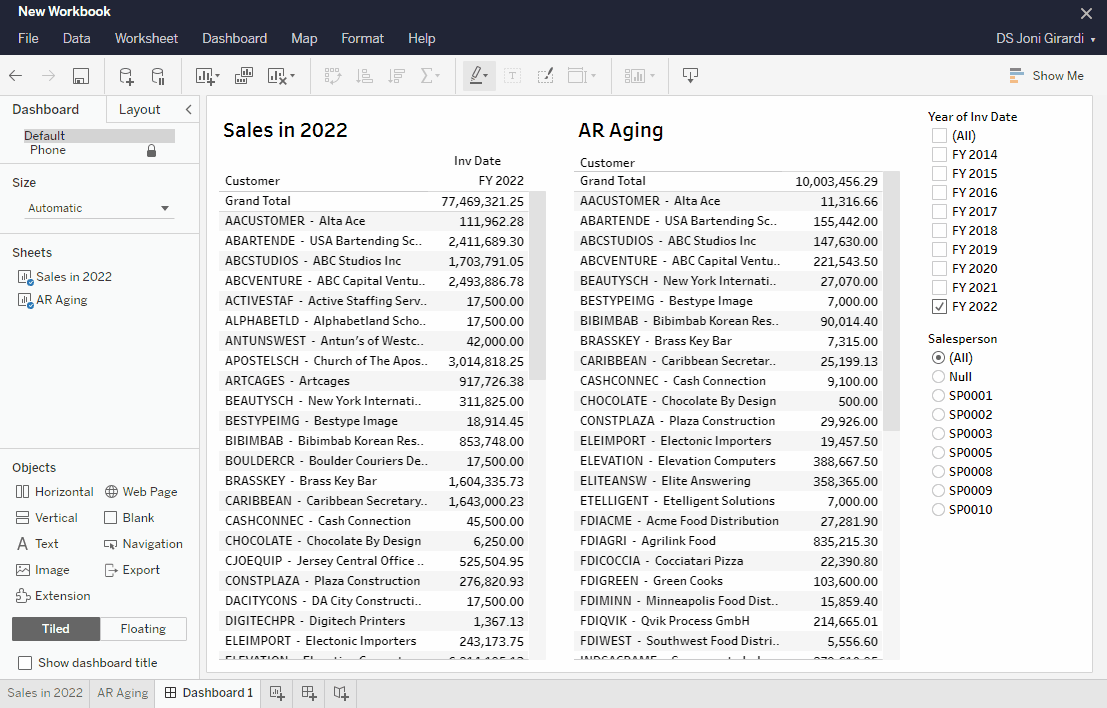Click the Save workbook icon
The height and width of the screenshot is (708, 1107).
tap(81, 76)
